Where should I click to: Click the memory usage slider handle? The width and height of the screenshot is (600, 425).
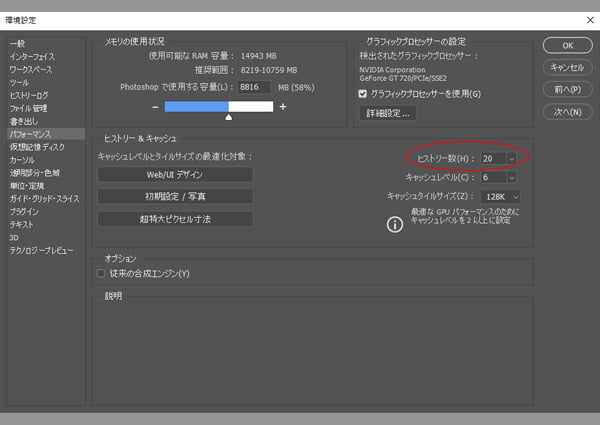[x=228, y=118]
